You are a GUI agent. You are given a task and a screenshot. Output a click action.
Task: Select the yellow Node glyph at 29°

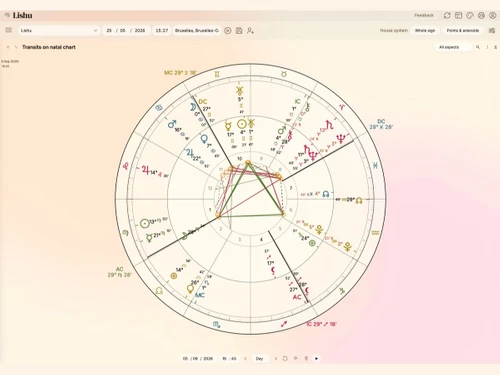tap(359, 200)
